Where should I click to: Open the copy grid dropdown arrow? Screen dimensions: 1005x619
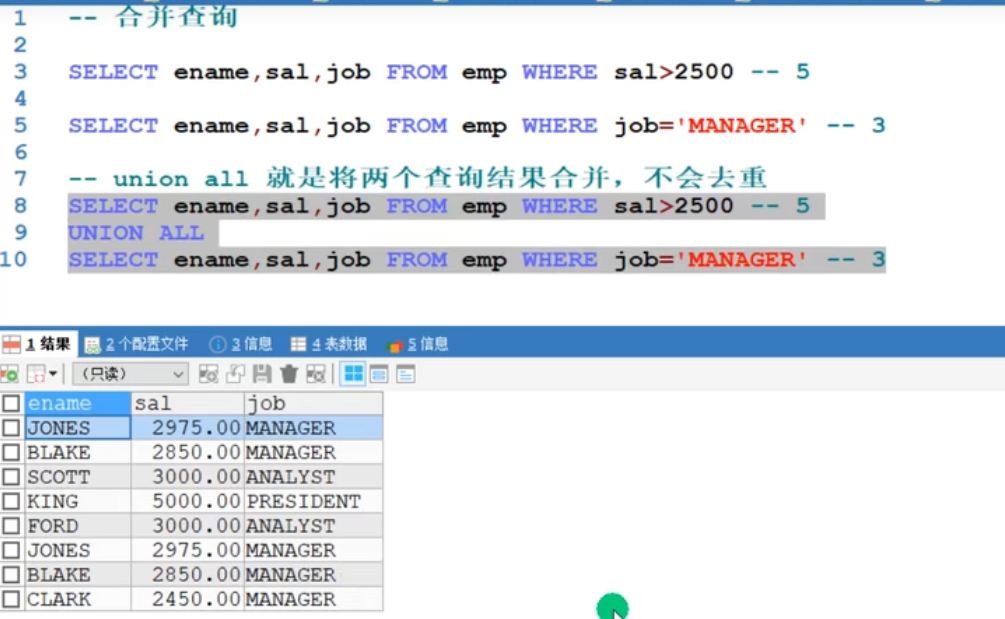pos(53,374)
